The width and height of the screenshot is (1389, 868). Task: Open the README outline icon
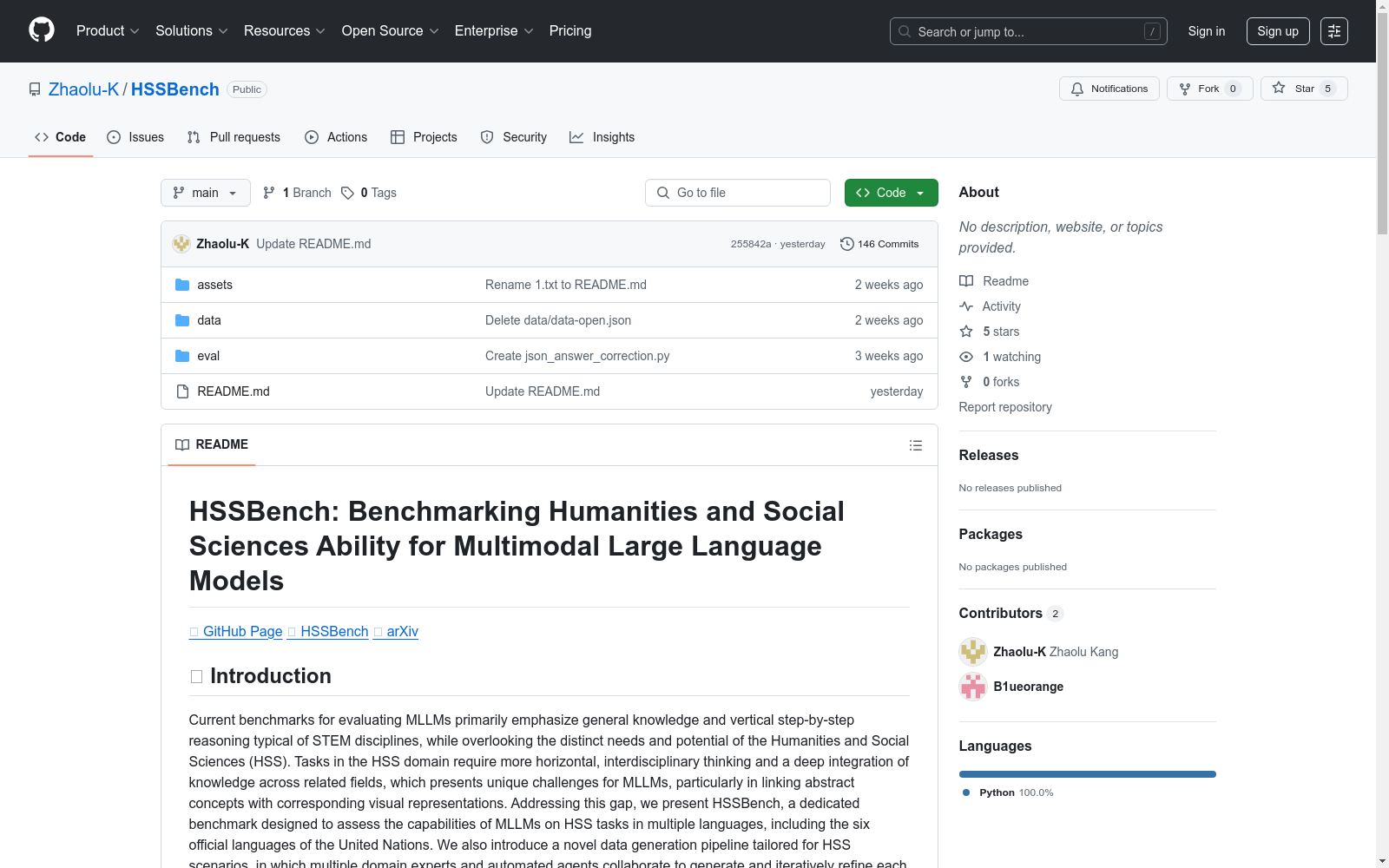pyautogui.click(x=916, y=445)
